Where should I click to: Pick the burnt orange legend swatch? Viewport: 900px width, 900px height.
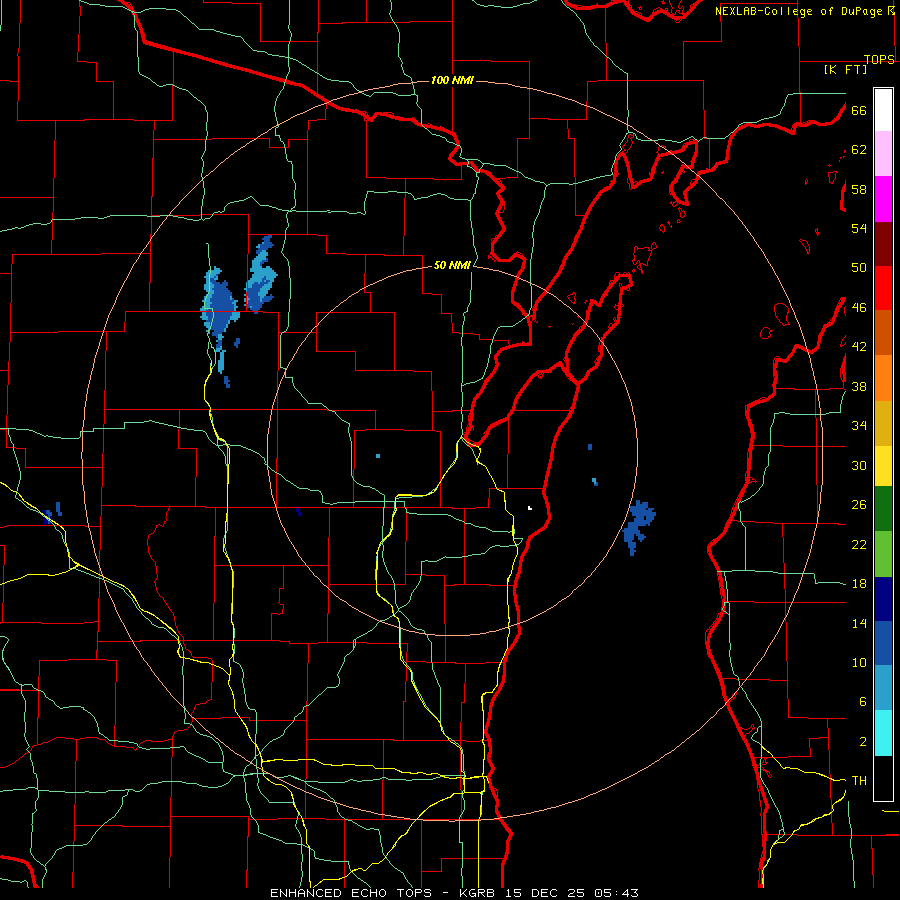[883, 333]
